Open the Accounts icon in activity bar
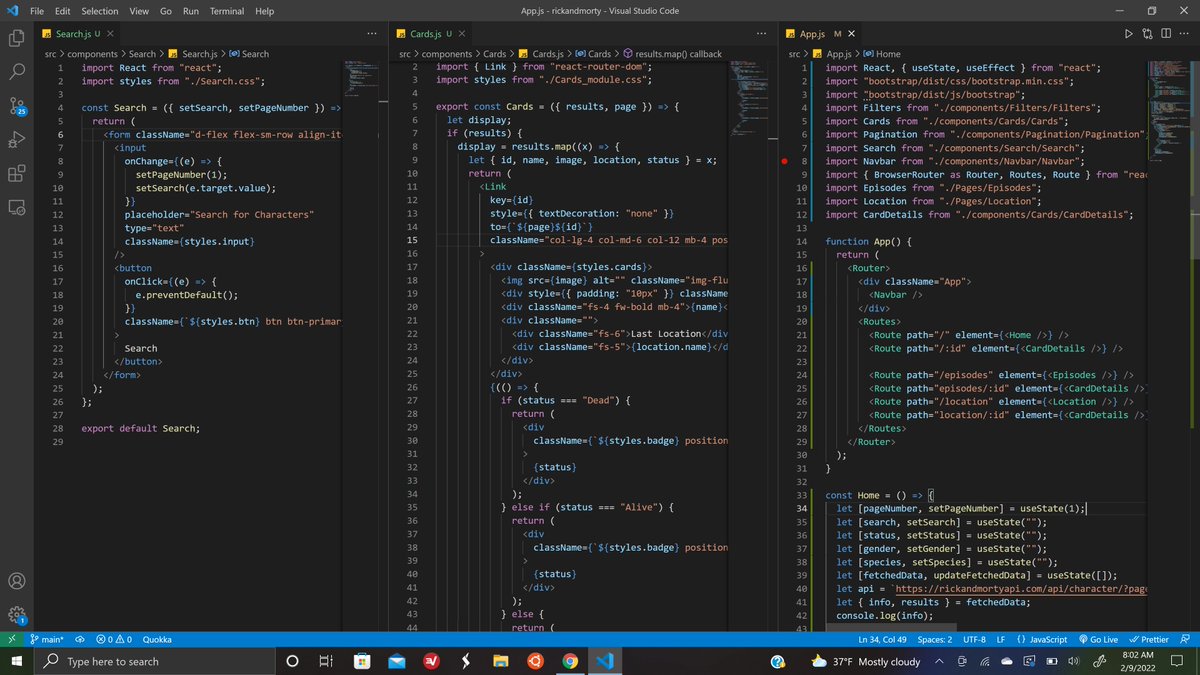This screenshot has width=1200, height=675. pos(16,581)
